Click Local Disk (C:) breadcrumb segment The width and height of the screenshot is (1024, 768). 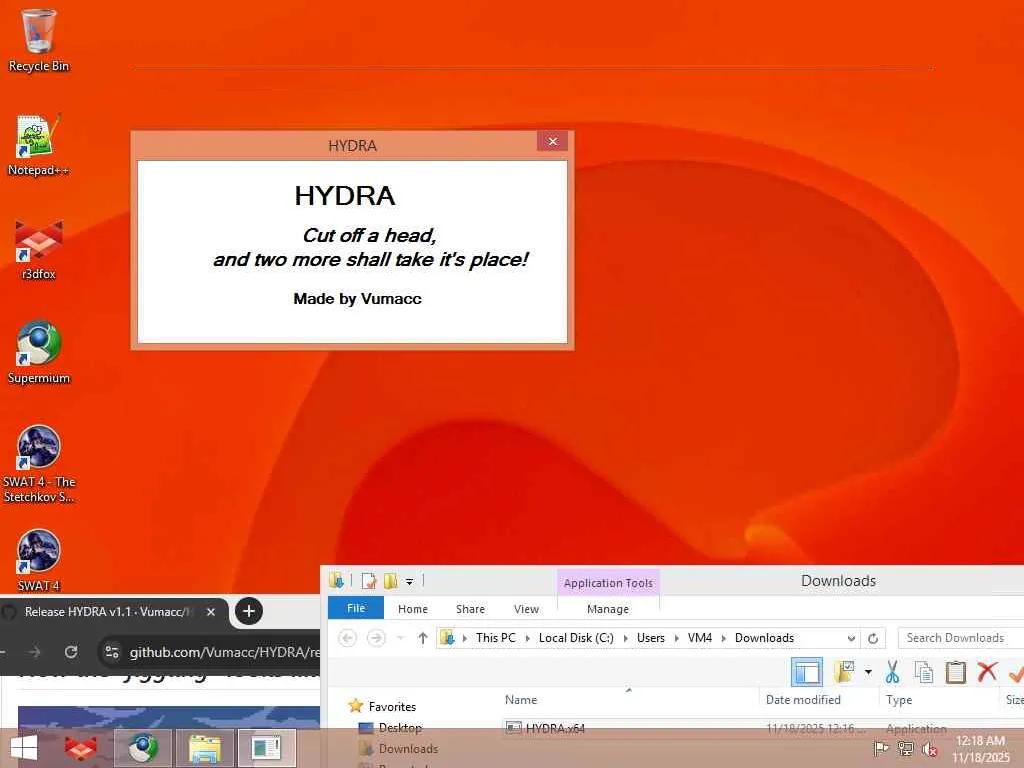coord(576,638)
